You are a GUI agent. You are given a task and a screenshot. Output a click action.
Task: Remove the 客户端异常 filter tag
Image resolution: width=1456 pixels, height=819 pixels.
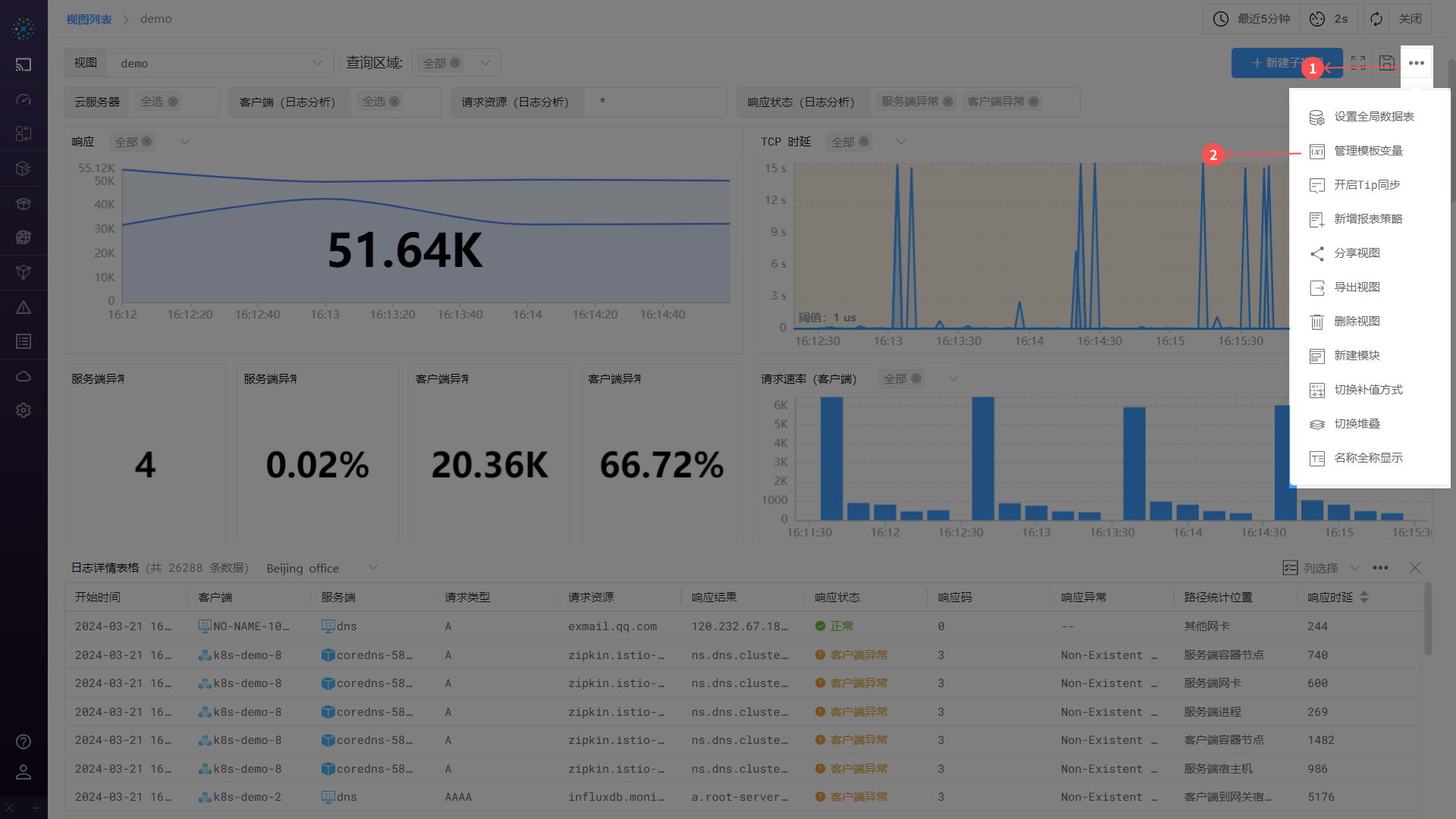1034,102
